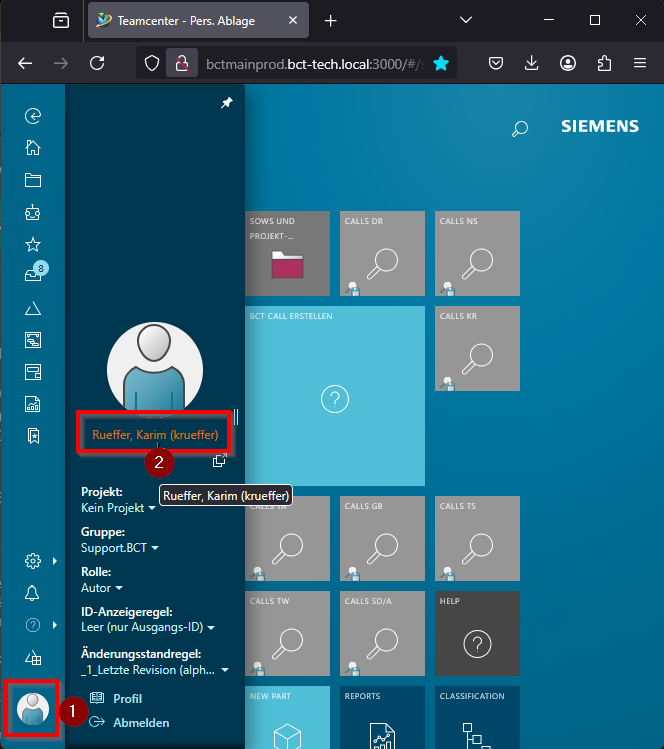
Task: Click the Firefox View icon left of tab
Action: pyautogui.click(x=61, y=21)
